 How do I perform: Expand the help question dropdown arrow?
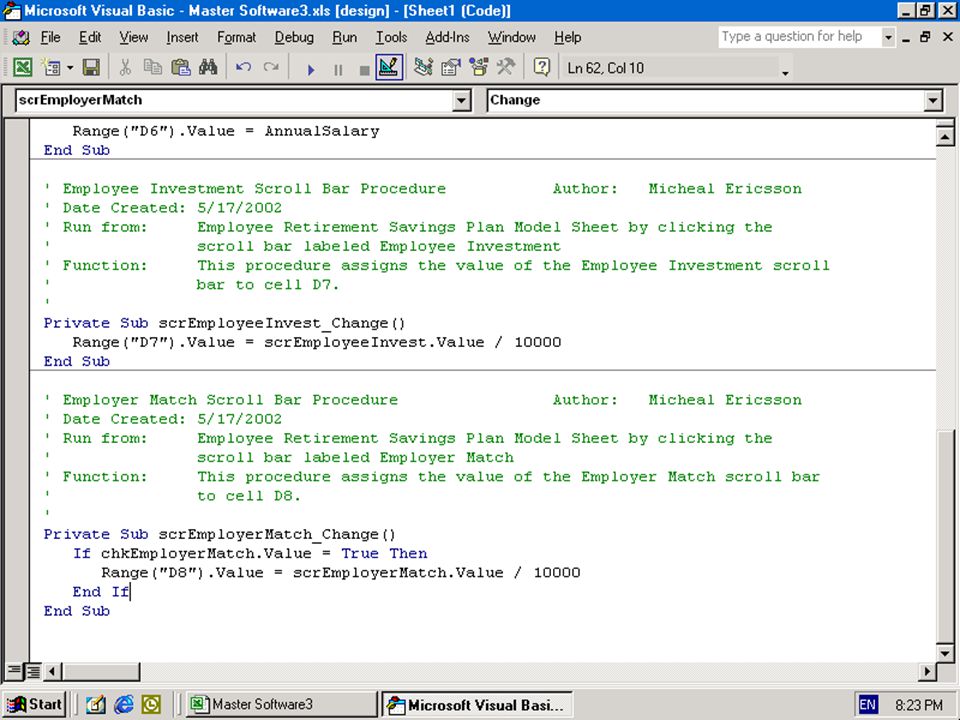tap(888, 37)
